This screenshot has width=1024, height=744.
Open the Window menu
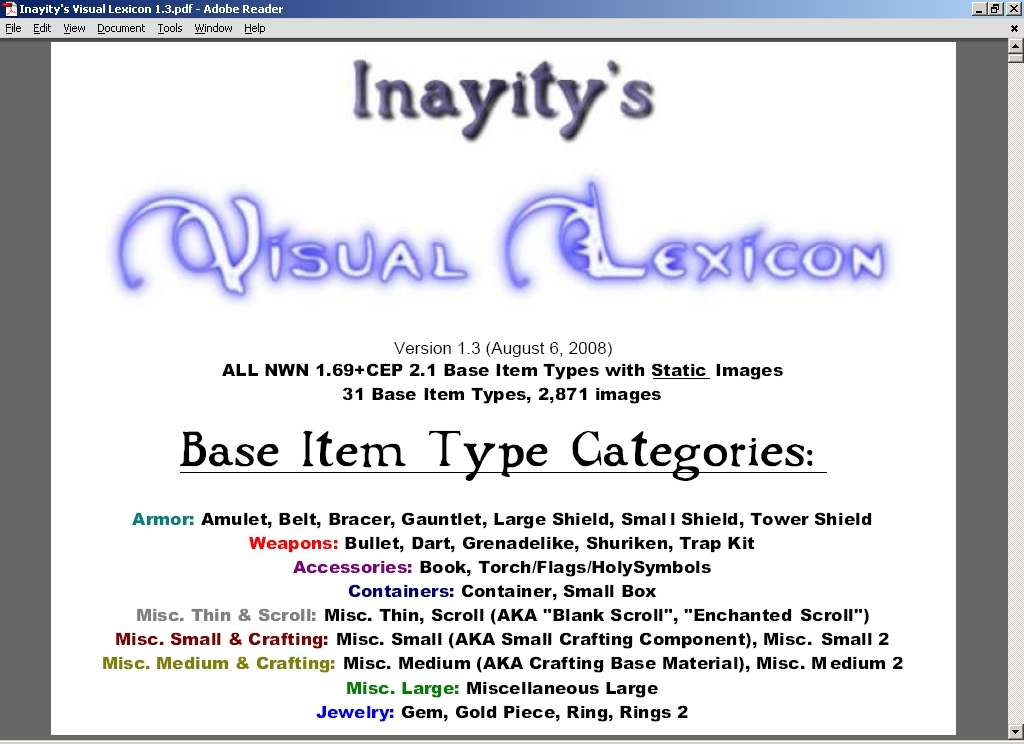click(213, 28)
